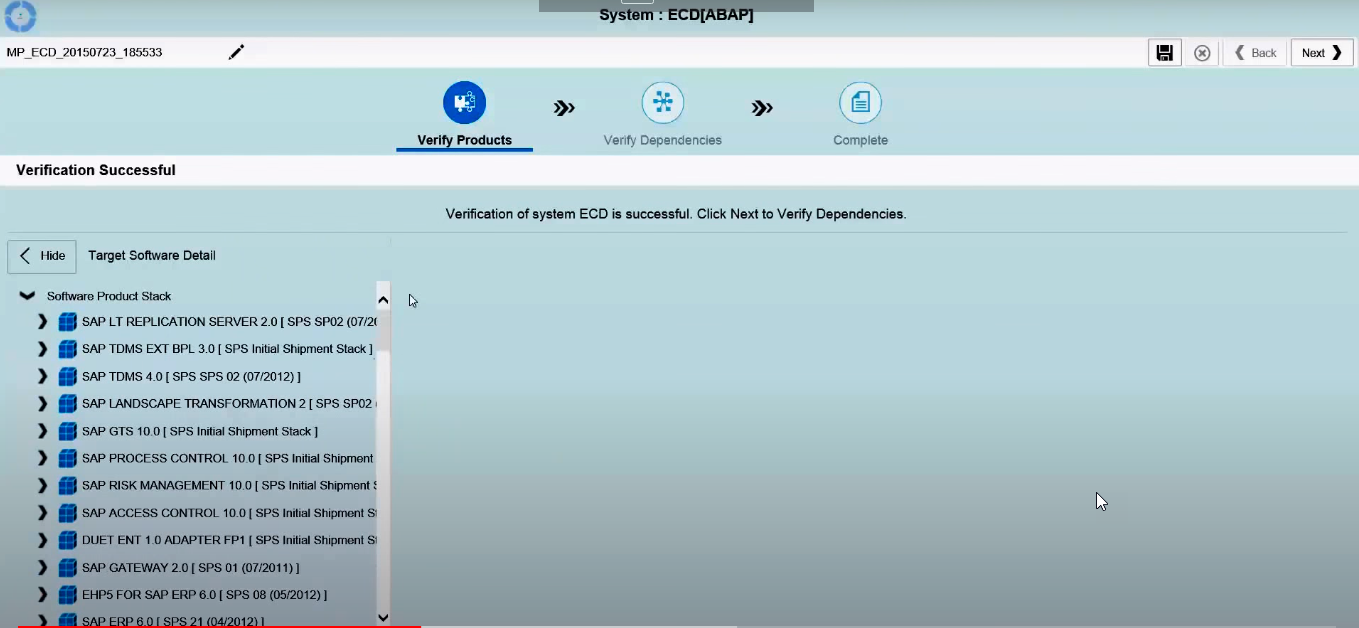Expand SAP GATEWAY 2.0 node
The image size is (1359, 628).
[42, 568]
